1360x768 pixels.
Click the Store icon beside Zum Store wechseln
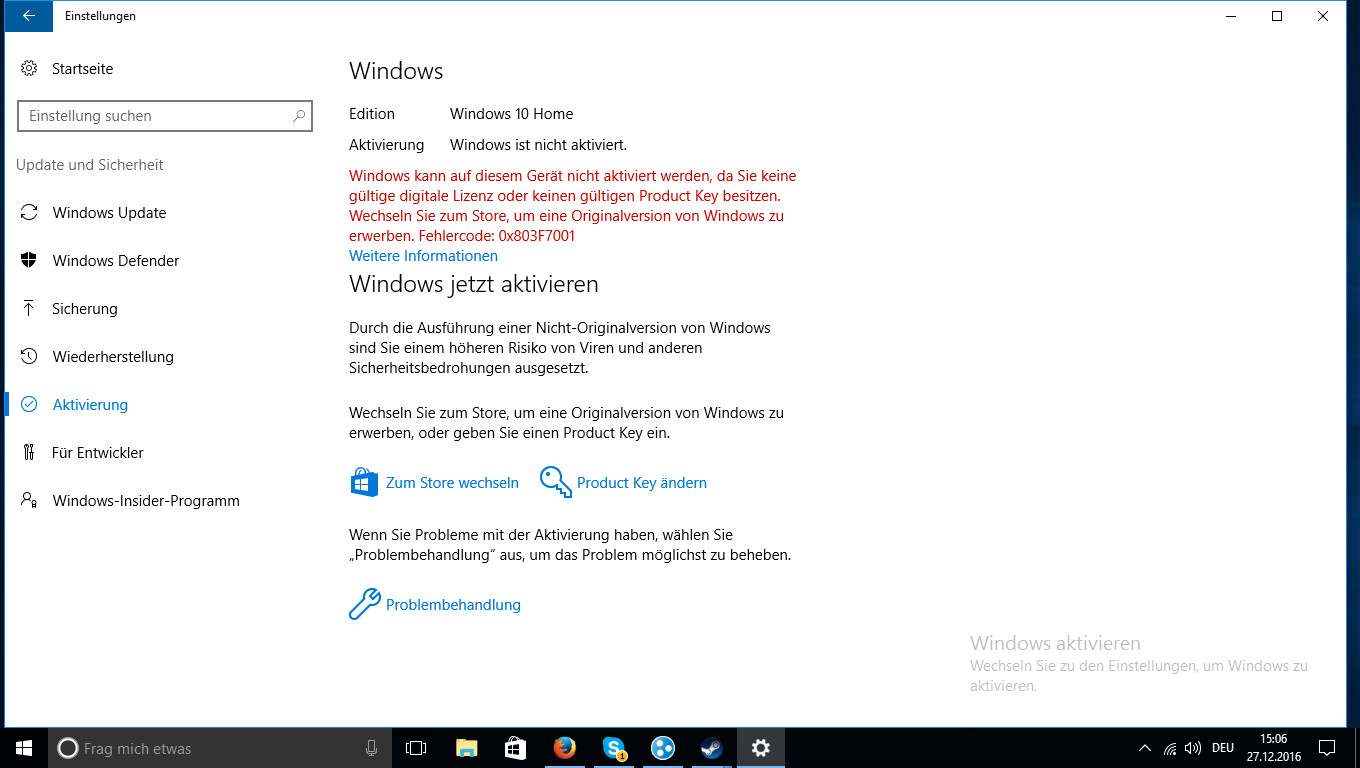(363, 481)
